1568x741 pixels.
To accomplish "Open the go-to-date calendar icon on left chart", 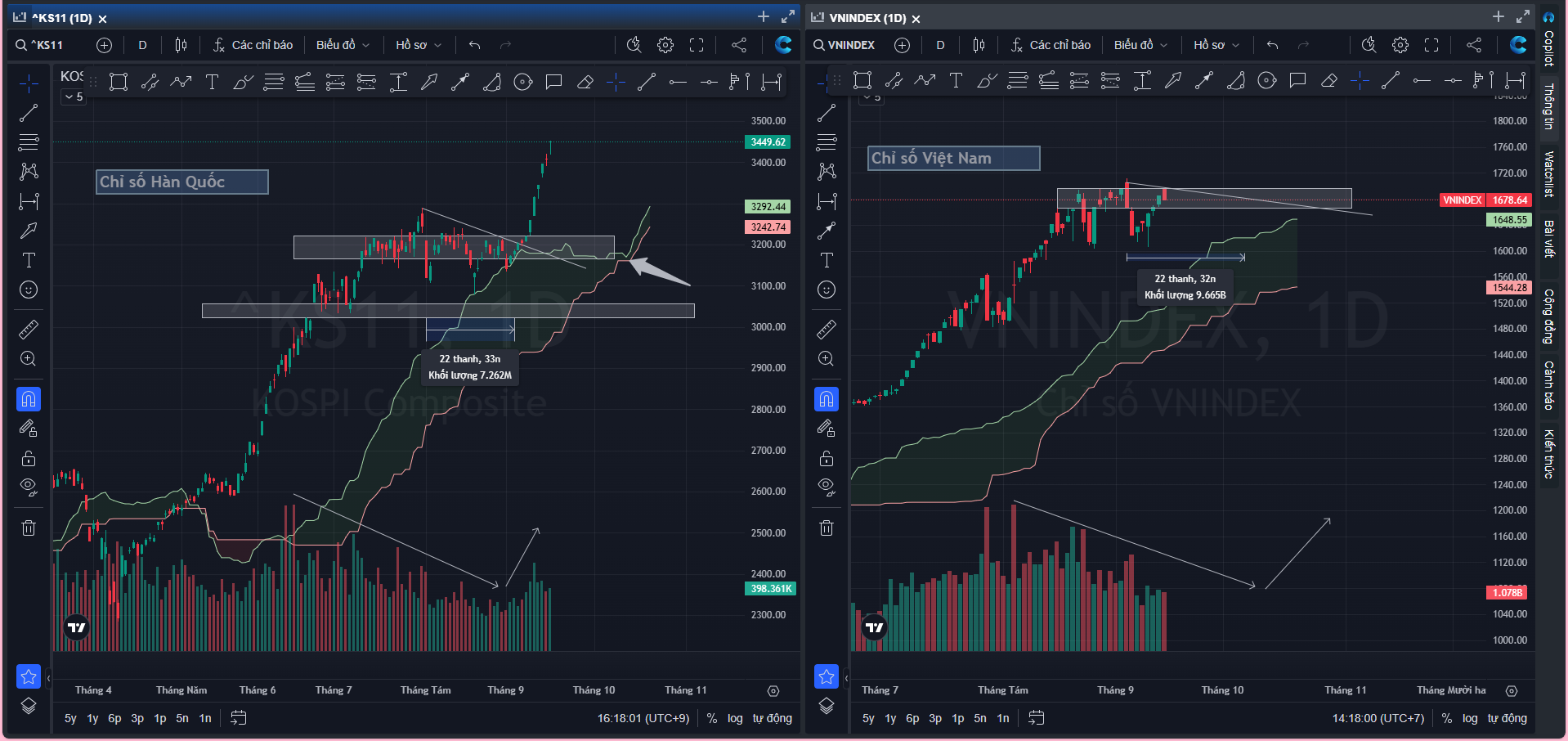I will [x=238, y=718].
